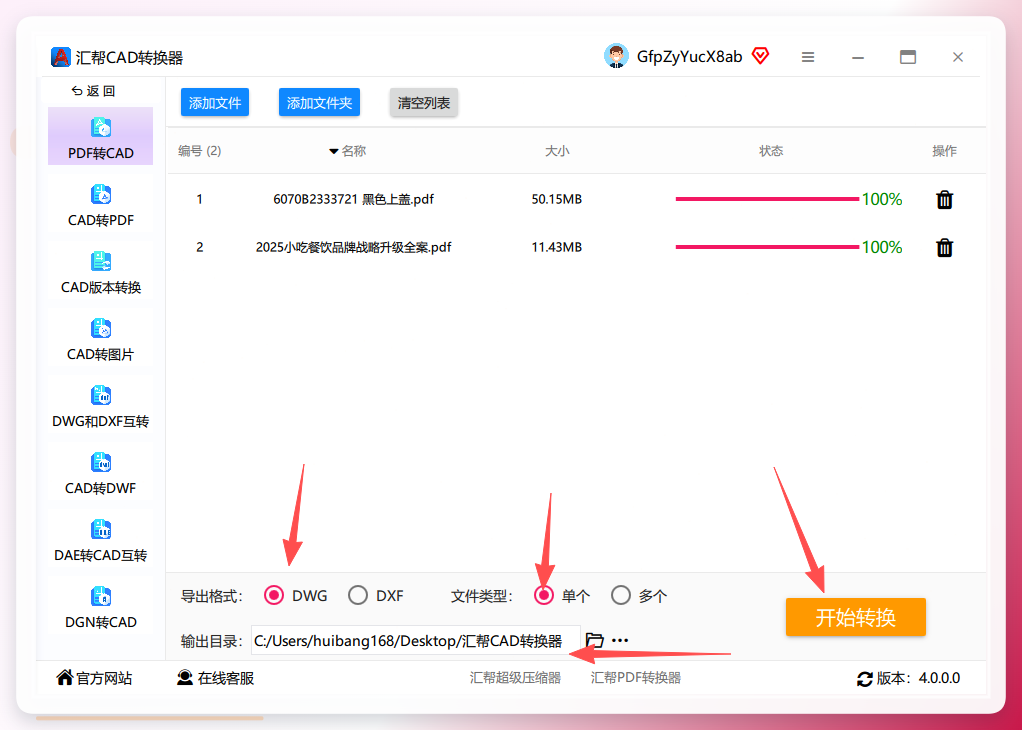Screen dimensions: 1022x730
Task: Select the DWG和DXF互转 sidebar icon
Action: 100,396
